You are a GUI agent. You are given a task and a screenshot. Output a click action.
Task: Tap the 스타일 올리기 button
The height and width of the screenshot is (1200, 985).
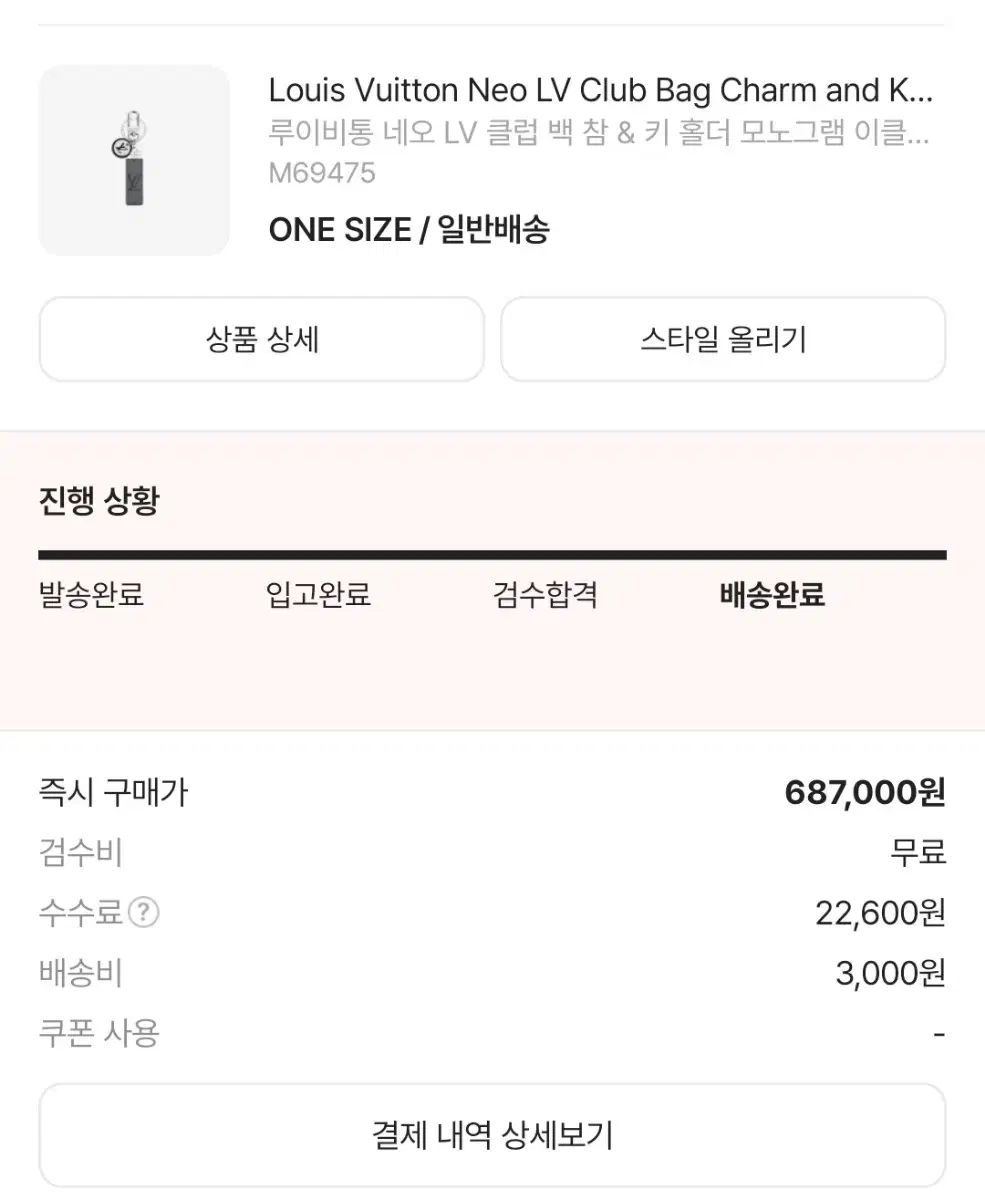(x=723, y=339)
